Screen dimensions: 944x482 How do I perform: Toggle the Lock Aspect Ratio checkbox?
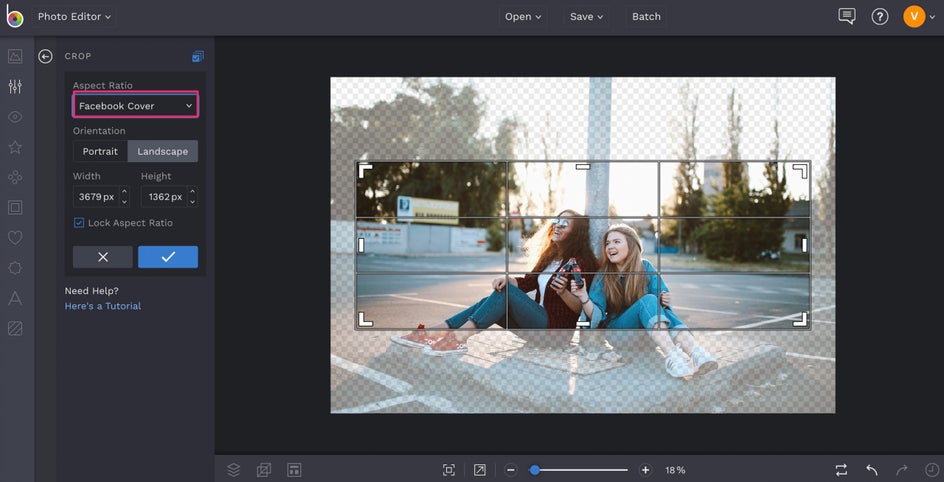(79, 223)
